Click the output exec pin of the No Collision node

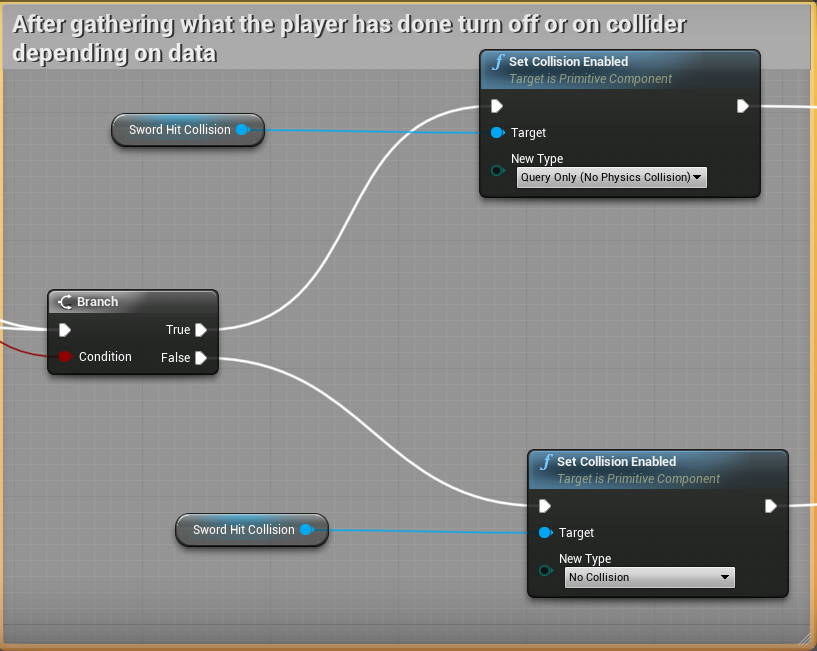[770, 506]
